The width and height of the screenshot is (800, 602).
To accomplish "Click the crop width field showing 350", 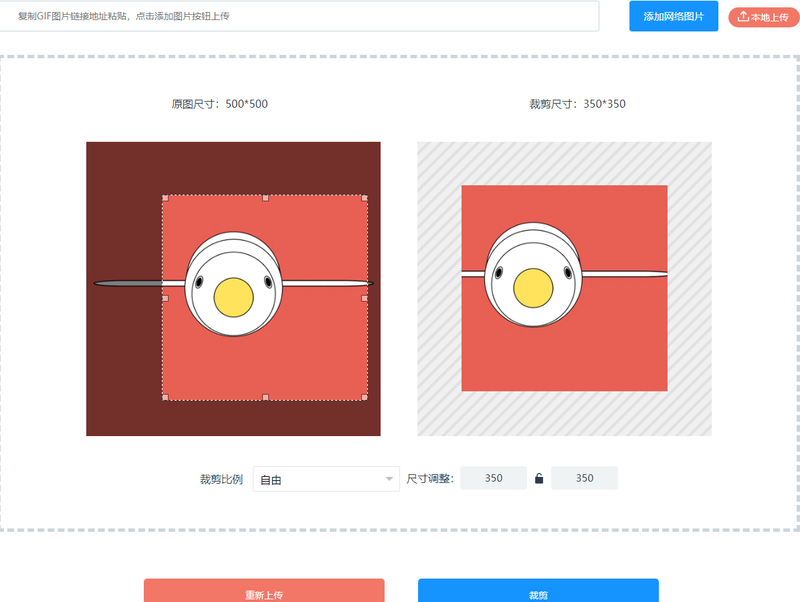I will 493,478.
